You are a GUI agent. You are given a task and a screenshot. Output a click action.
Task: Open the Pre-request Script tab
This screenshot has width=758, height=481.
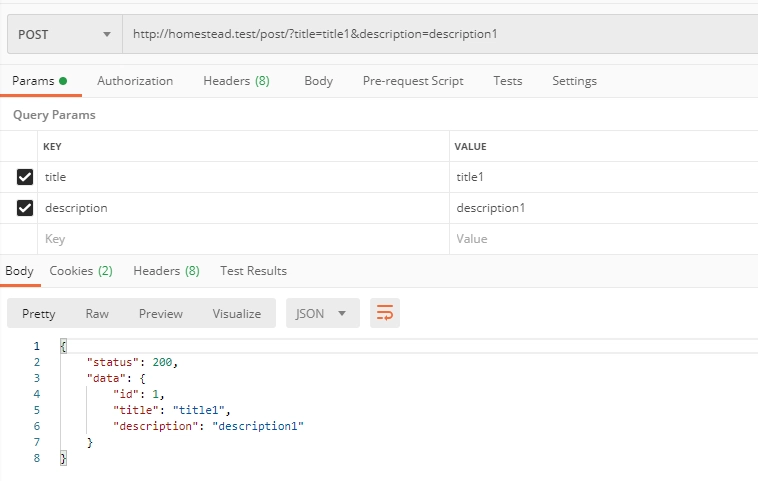click(x=412, y=81)
